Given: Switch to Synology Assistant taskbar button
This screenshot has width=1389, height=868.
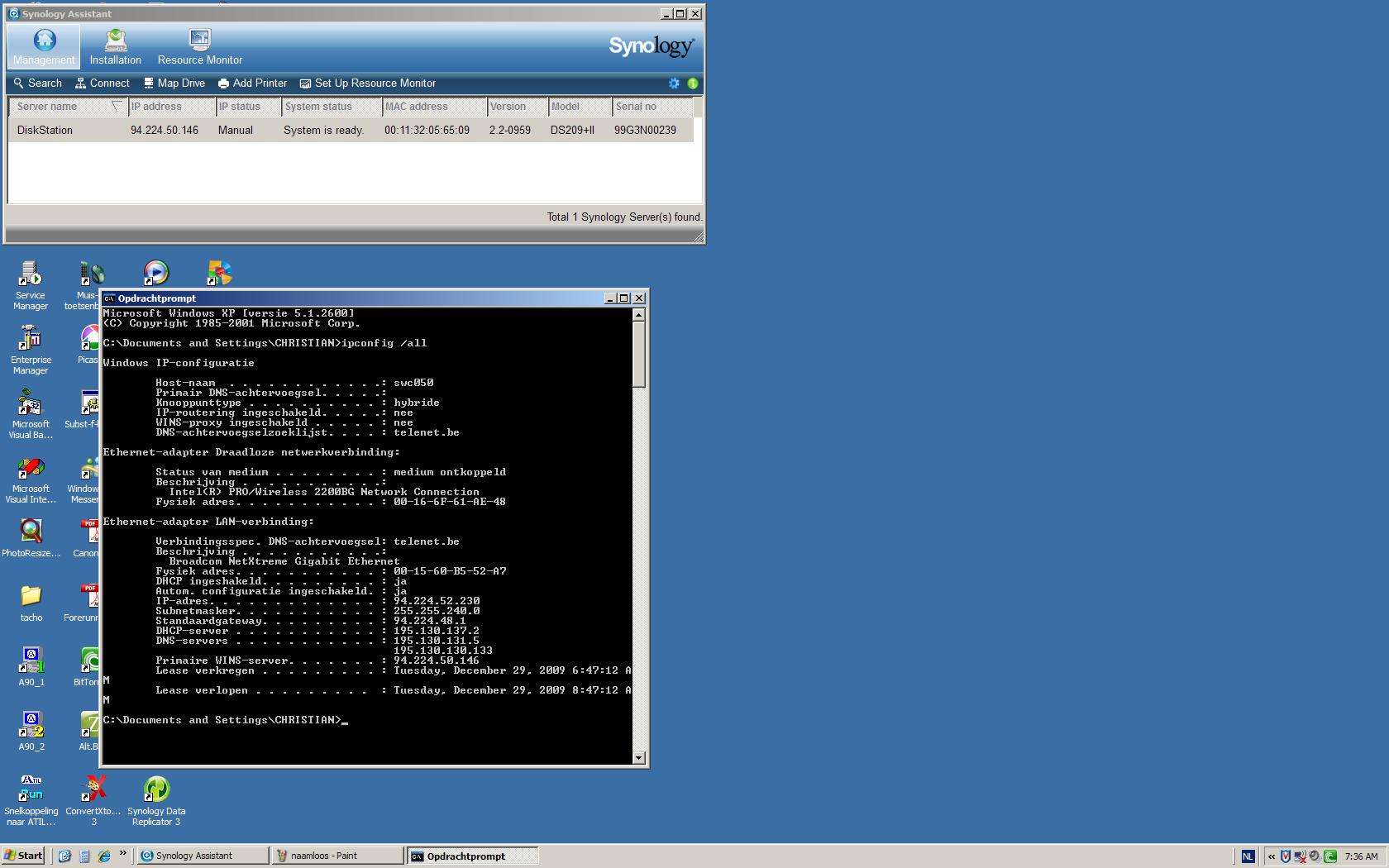Looking at the screenshot, I should coord(203,856).
